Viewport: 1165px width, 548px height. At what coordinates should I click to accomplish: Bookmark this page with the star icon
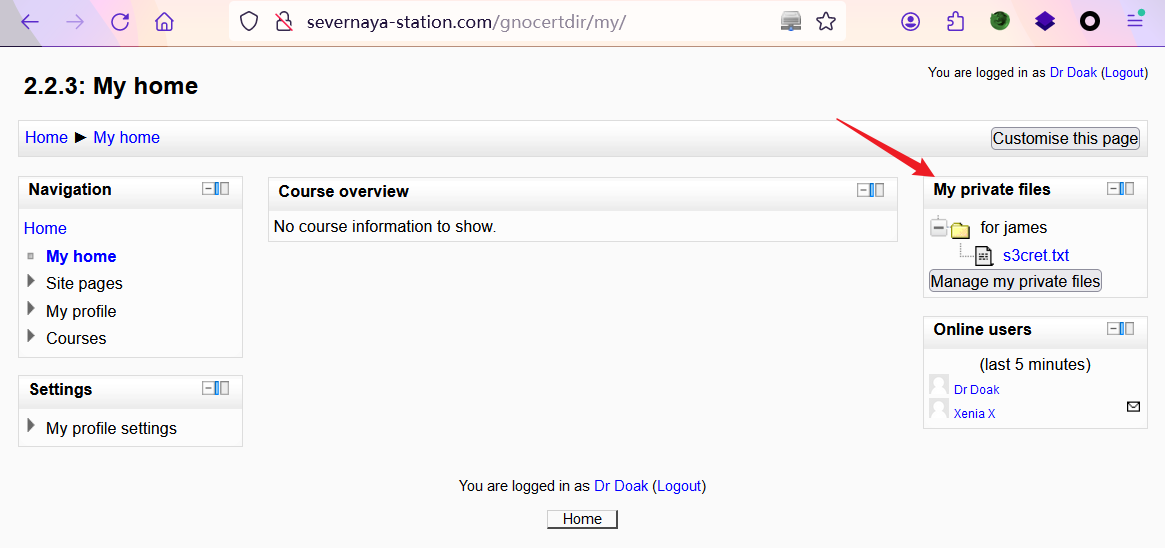click(826, 21)
